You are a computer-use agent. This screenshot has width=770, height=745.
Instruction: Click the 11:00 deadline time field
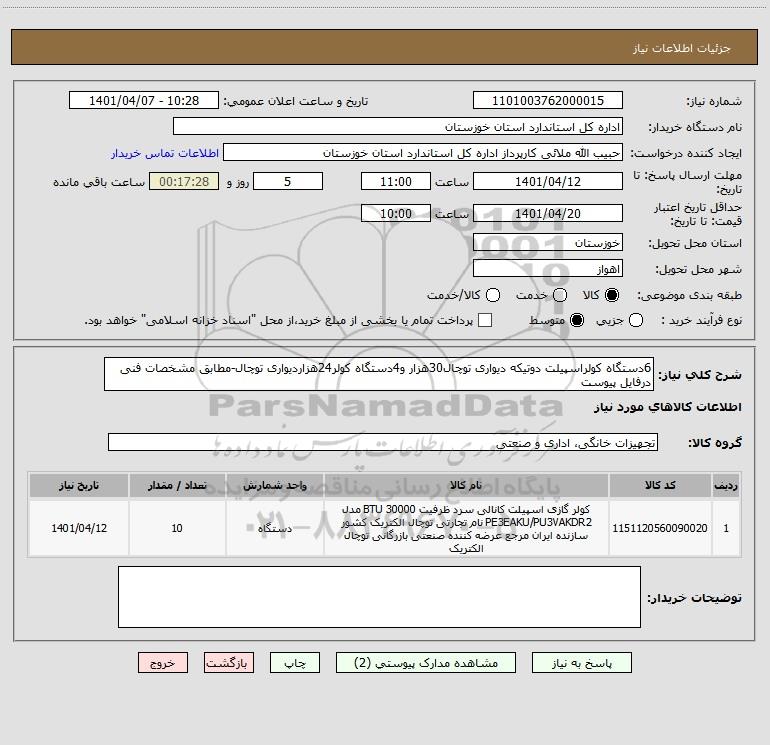[396, 181]
